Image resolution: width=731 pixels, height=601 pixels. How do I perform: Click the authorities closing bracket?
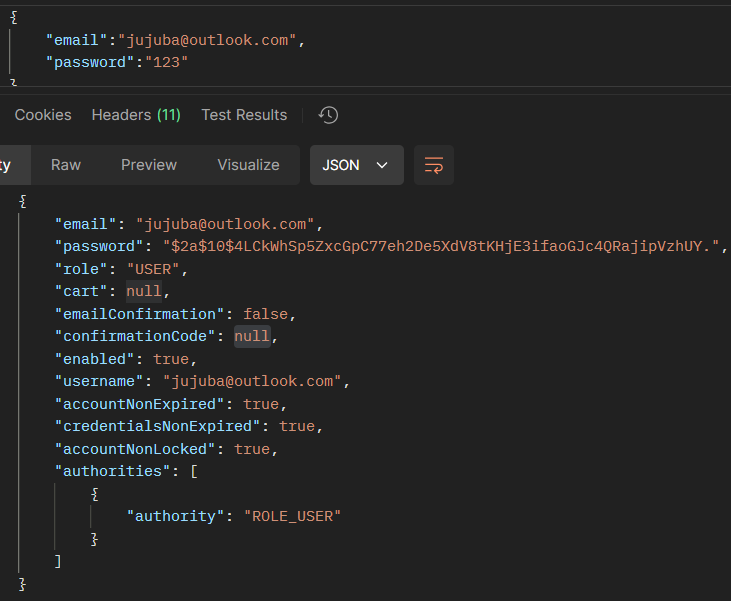[x=58, y=561]
